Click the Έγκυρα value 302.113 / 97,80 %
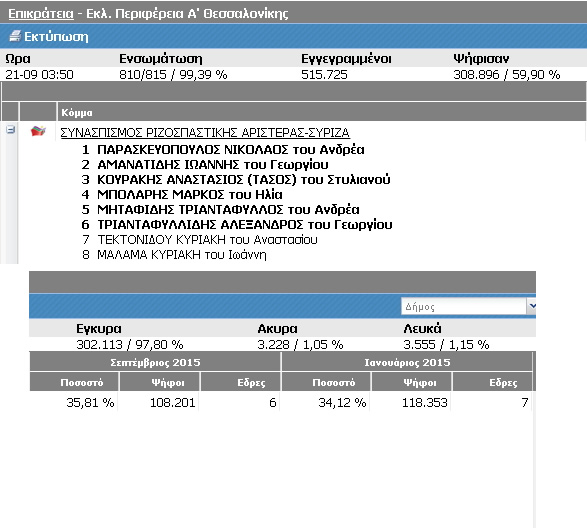Image resolution: width=587 pixels, height=528 pixels. [130, 344]
